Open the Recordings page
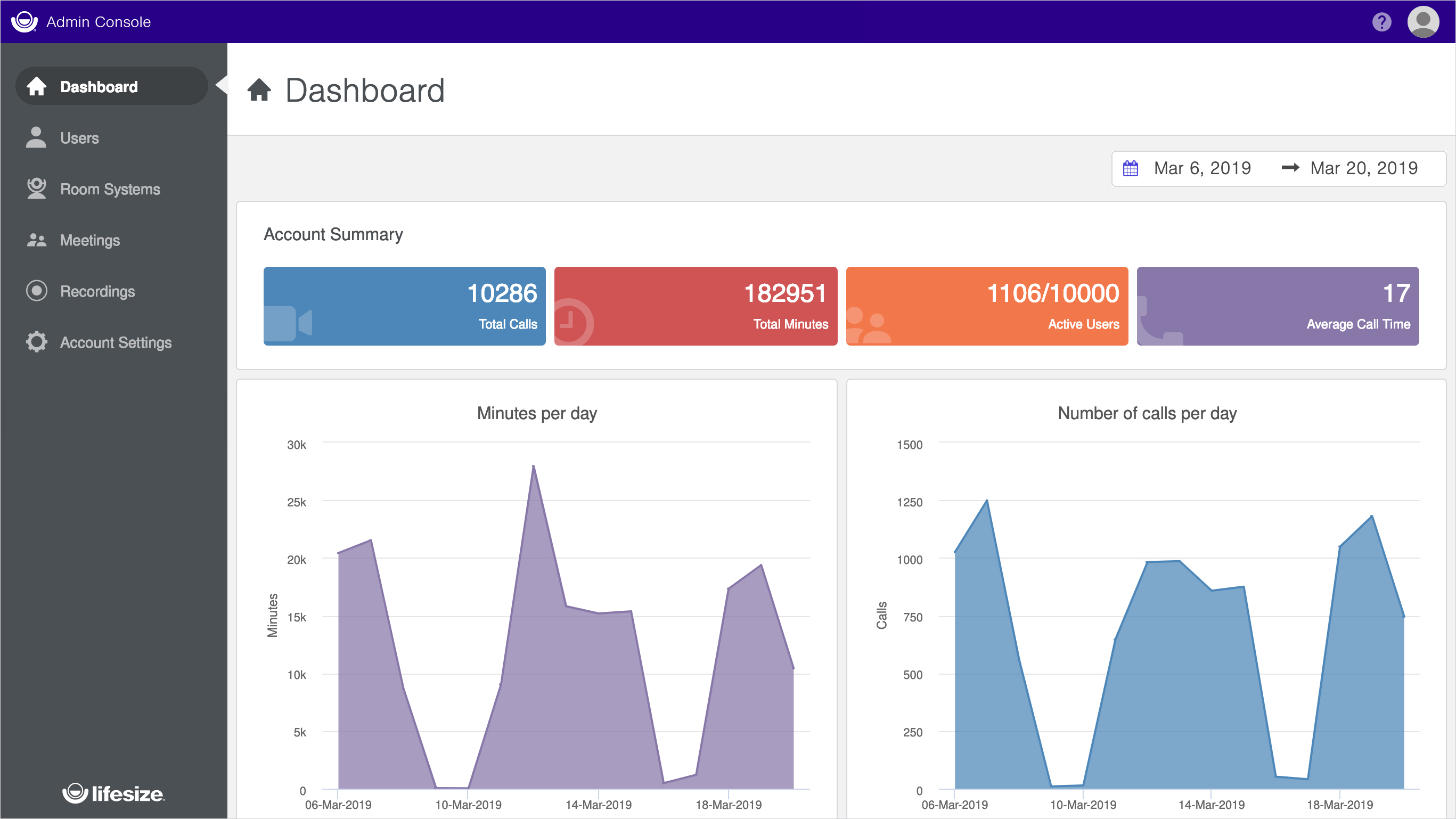Image resolution: width=1456 pixels, height=819 pixels. pyautogui.click(x=97, y=291)
